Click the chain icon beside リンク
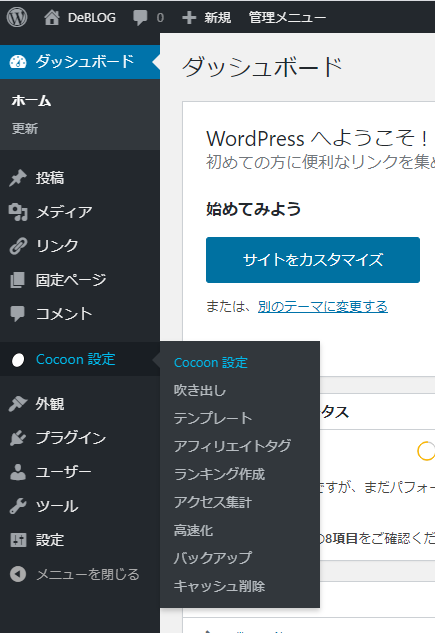 18,246
